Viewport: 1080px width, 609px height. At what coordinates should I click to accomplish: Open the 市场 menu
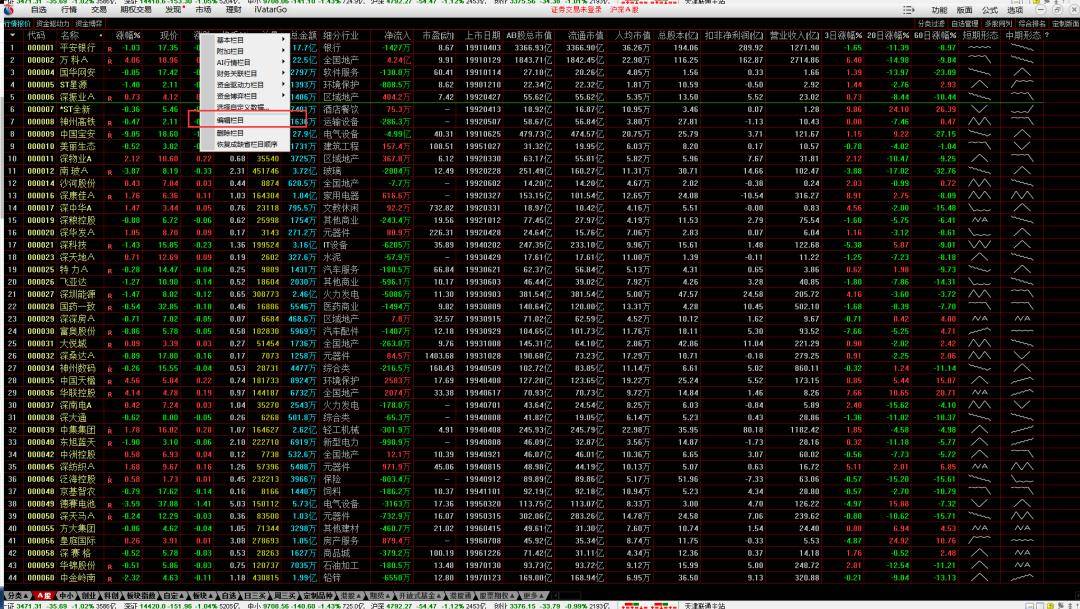(203, 10)
